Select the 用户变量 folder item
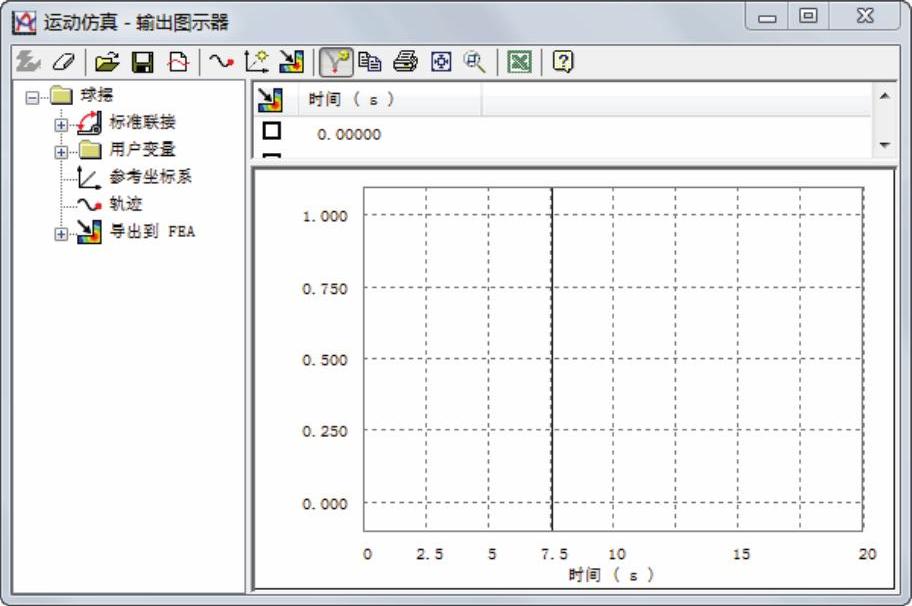 pyautogui.click(x=142, y=149)
